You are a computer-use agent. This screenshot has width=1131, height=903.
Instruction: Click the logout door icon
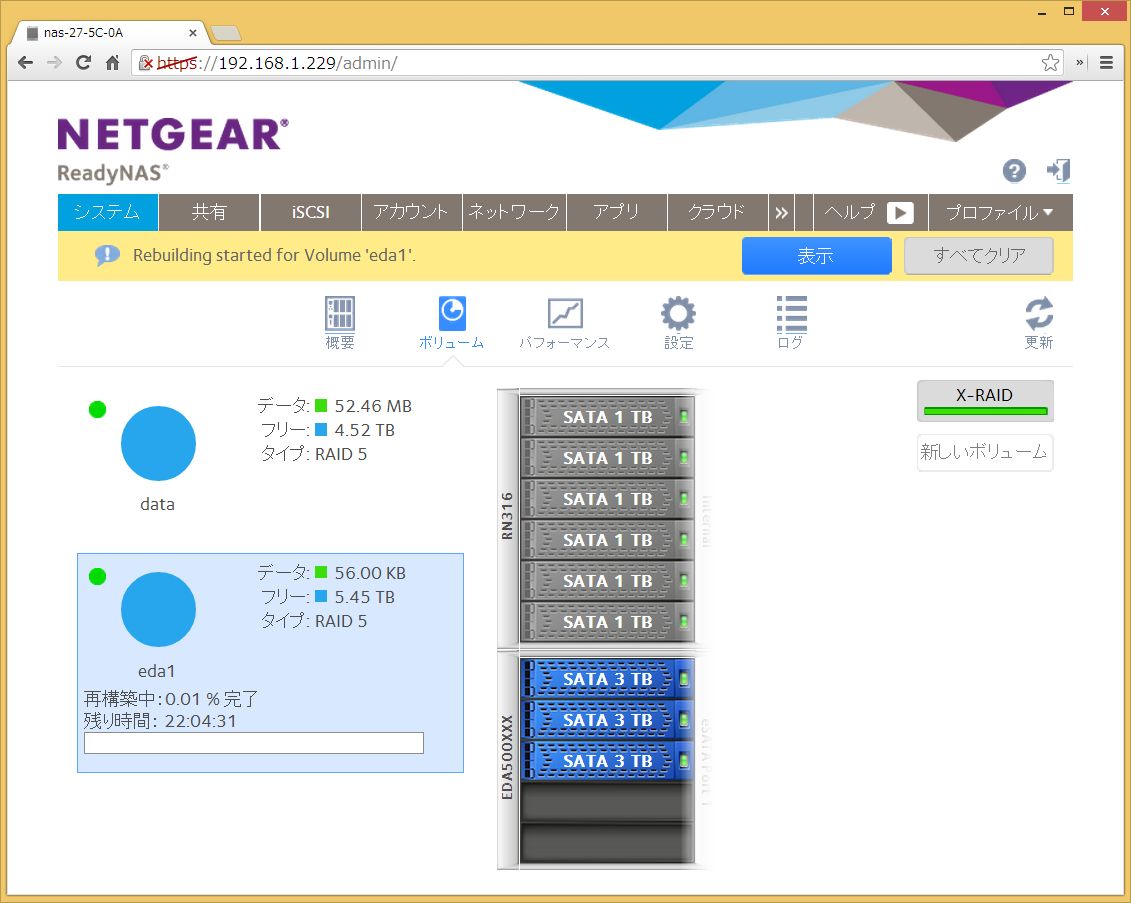(x=1058, y=171)
